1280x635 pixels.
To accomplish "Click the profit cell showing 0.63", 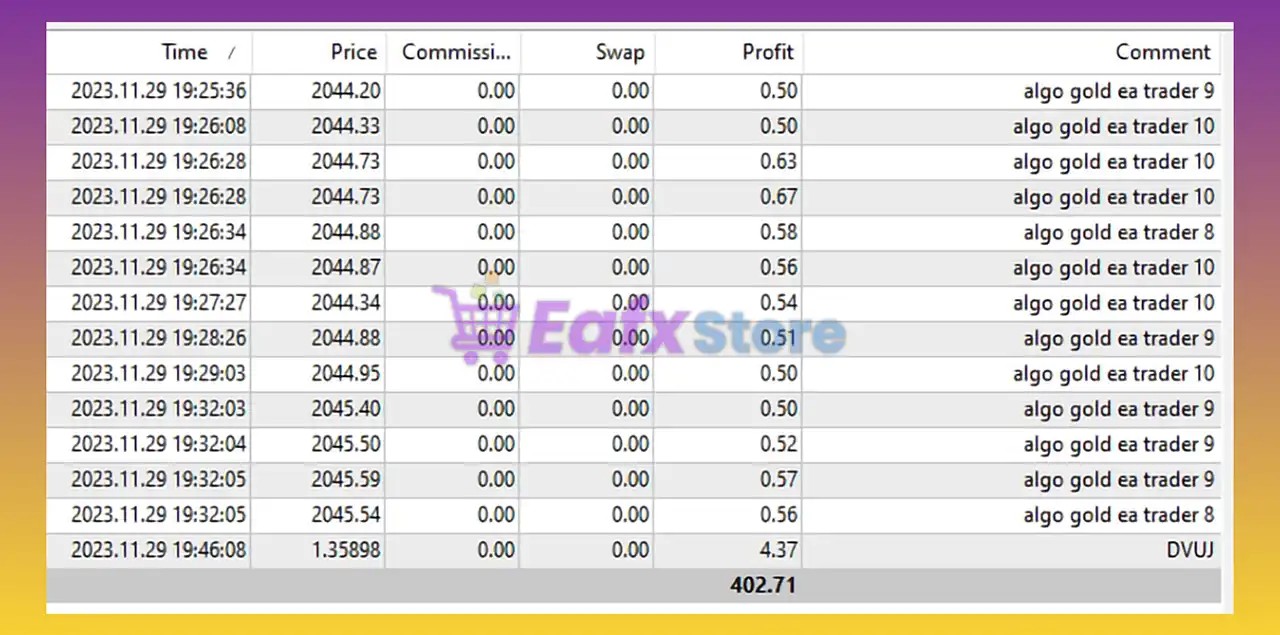I will click(778, 162).
